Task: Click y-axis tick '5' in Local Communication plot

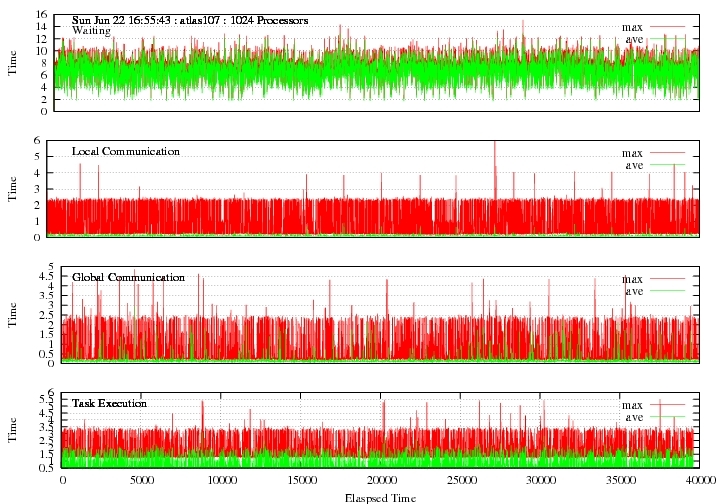Action: click(x=37, y=157)
